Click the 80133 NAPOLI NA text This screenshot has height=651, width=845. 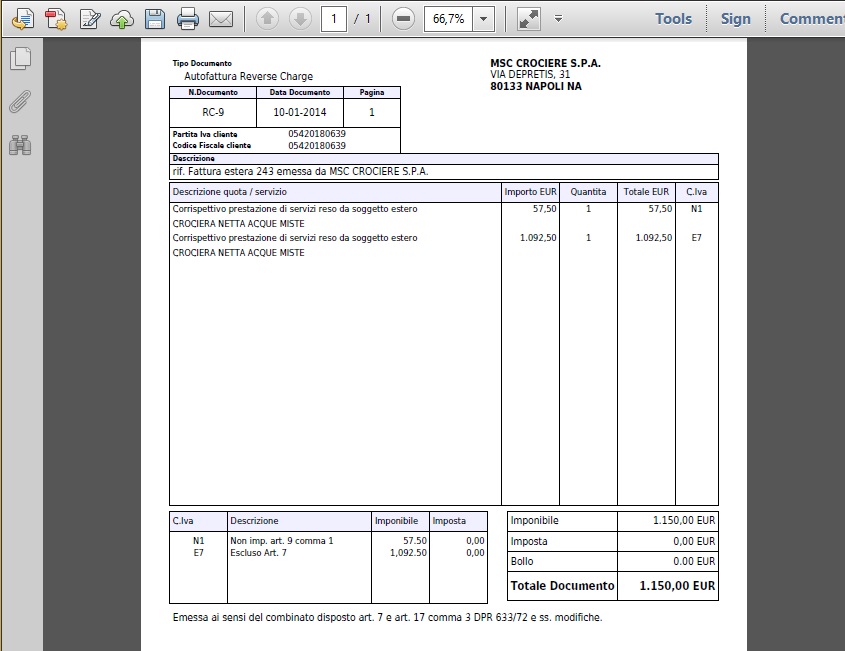tap(536, 86)
